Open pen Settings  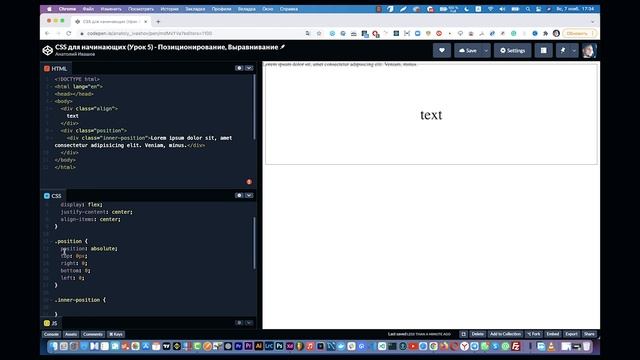[513, 50]
